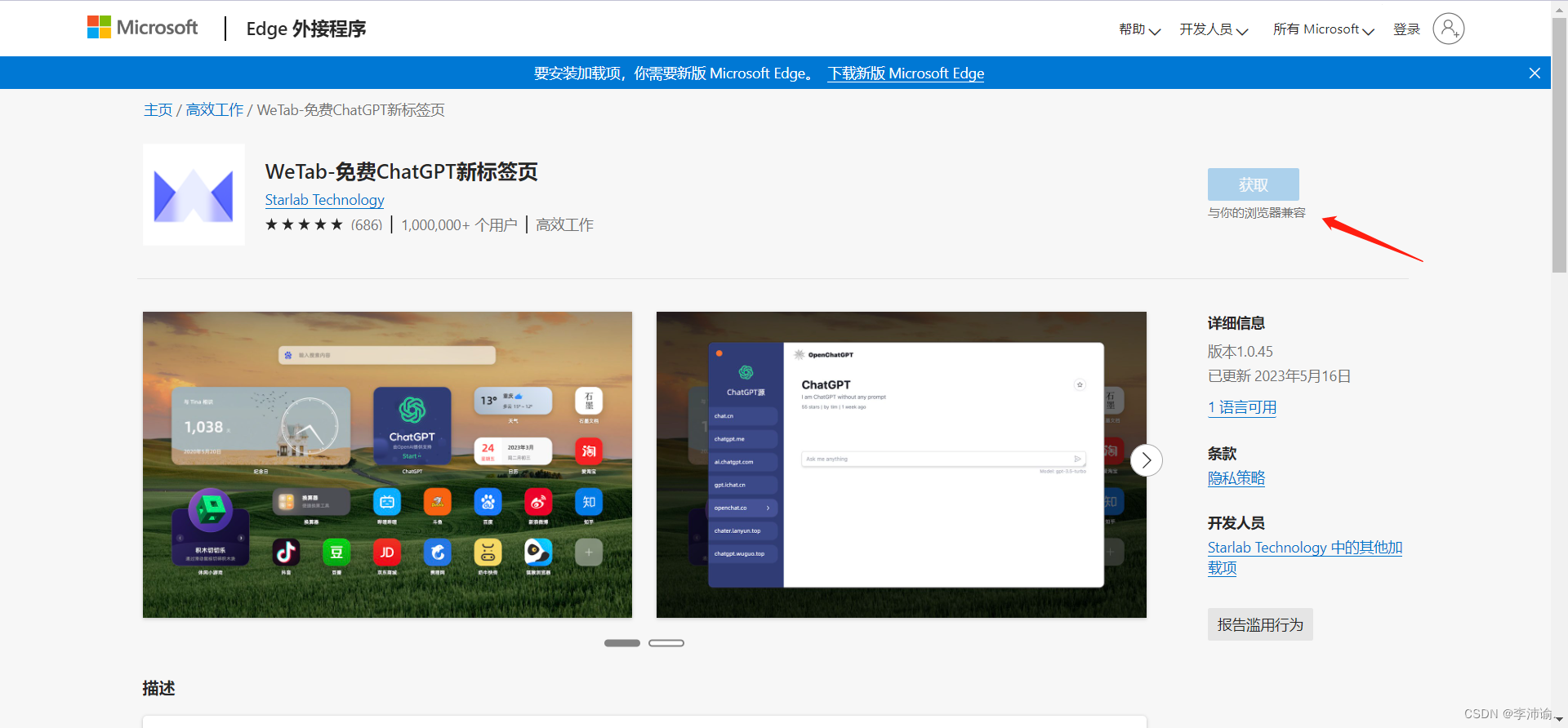
Task: Go to 主页 in the breadcrumb
Action: (x=158, y=110)
